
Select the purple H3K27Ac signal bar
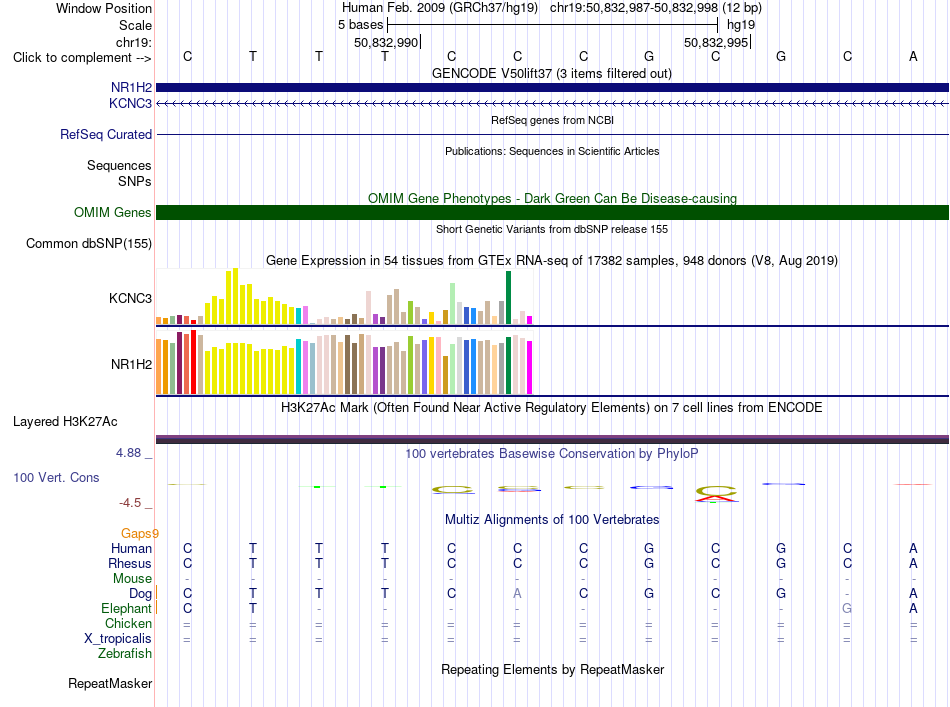[x=552, y=439]
